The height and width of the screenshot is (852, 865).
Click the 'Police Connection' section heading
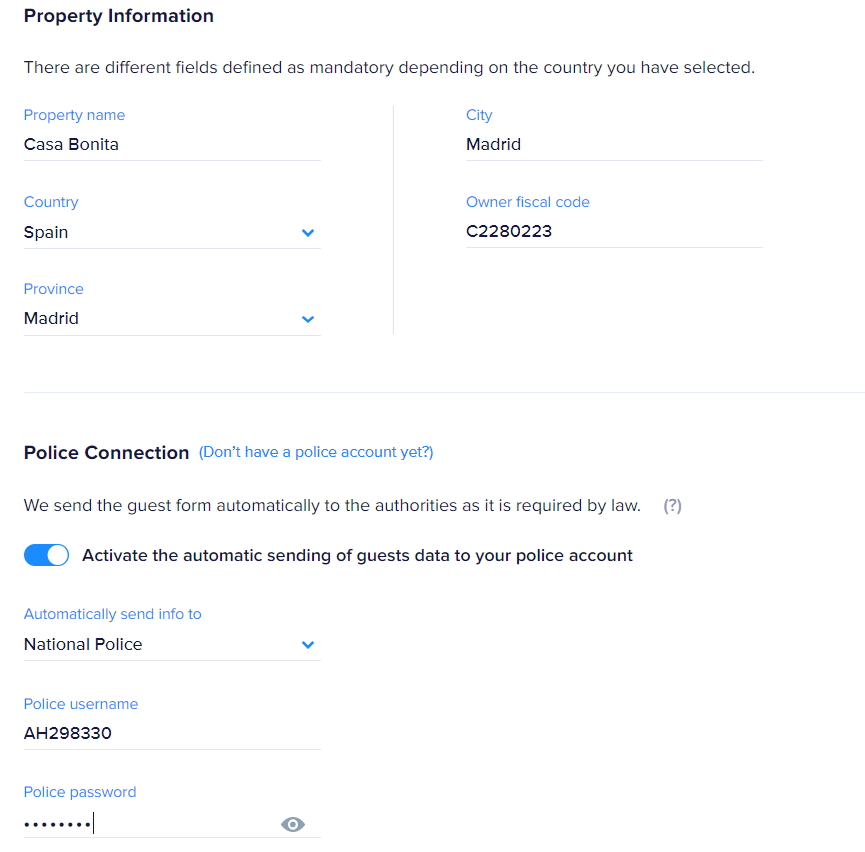click(x=106, y=453)
